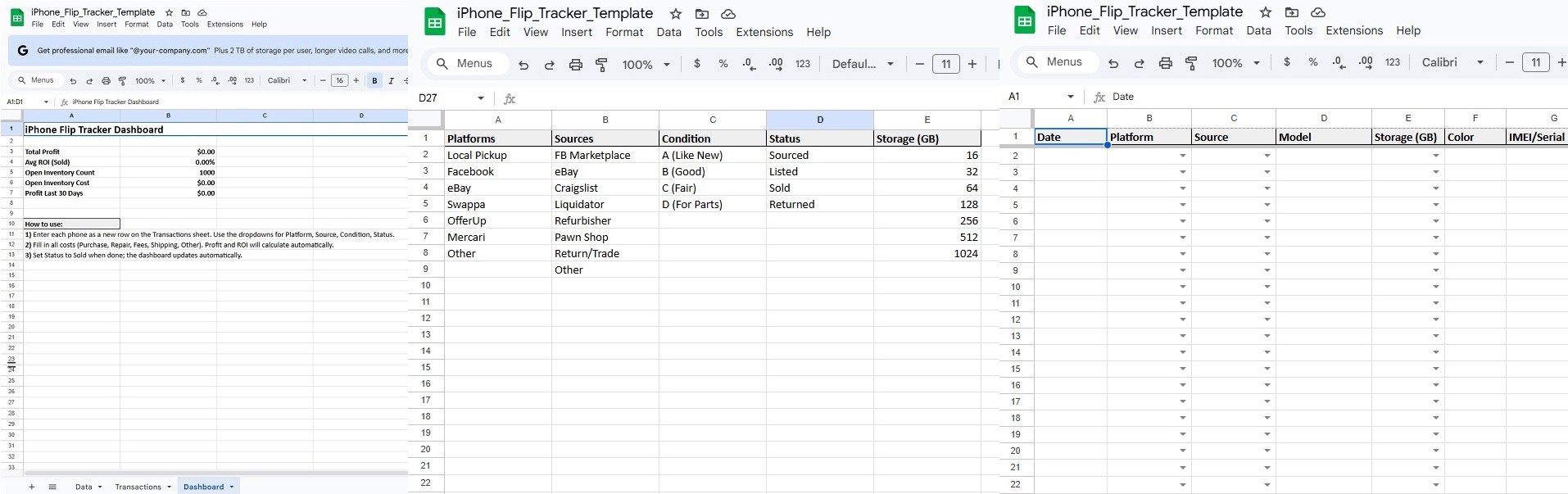Click paint format icon in the Dashboard window
The height and width of the screenshot is (494, 1568).
[x=122, y=81]
